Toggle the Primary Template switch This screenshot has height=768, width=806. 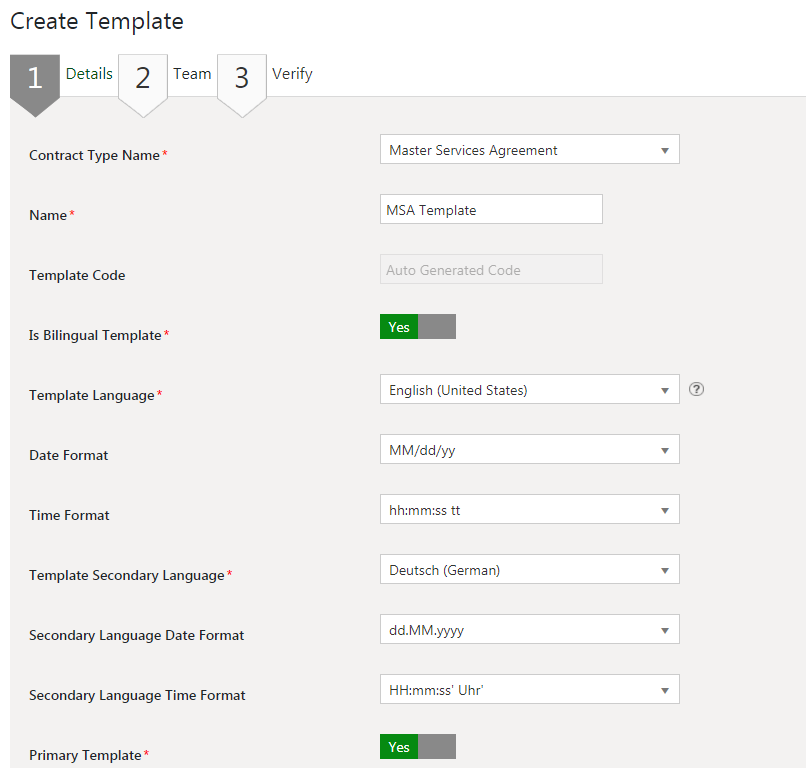(418, 747)
